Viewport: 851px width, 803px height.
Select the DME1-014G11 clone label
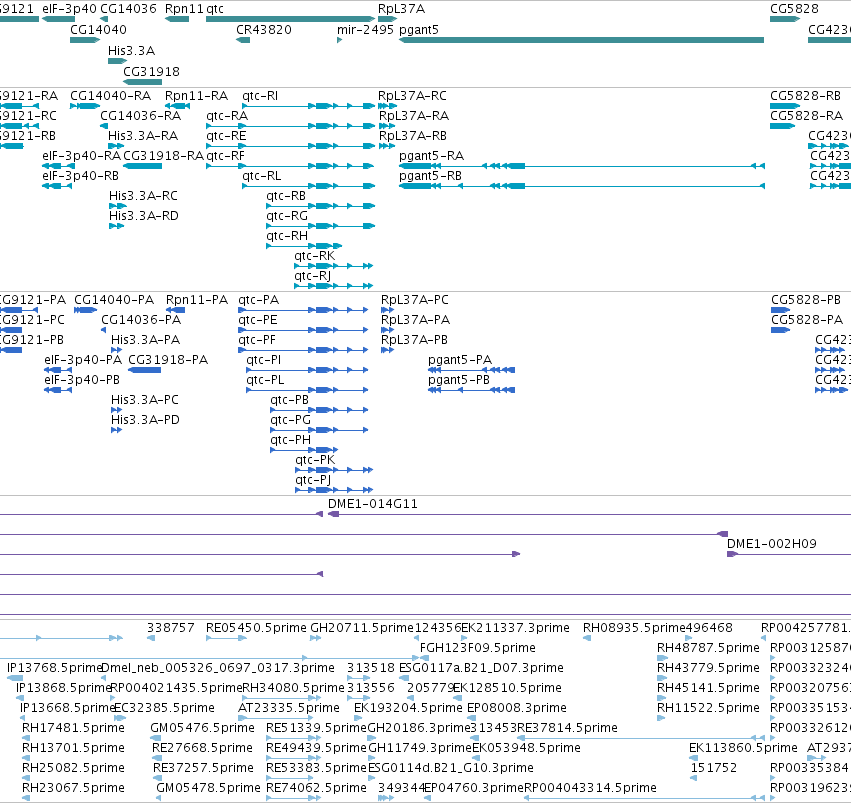coord(373,504)
